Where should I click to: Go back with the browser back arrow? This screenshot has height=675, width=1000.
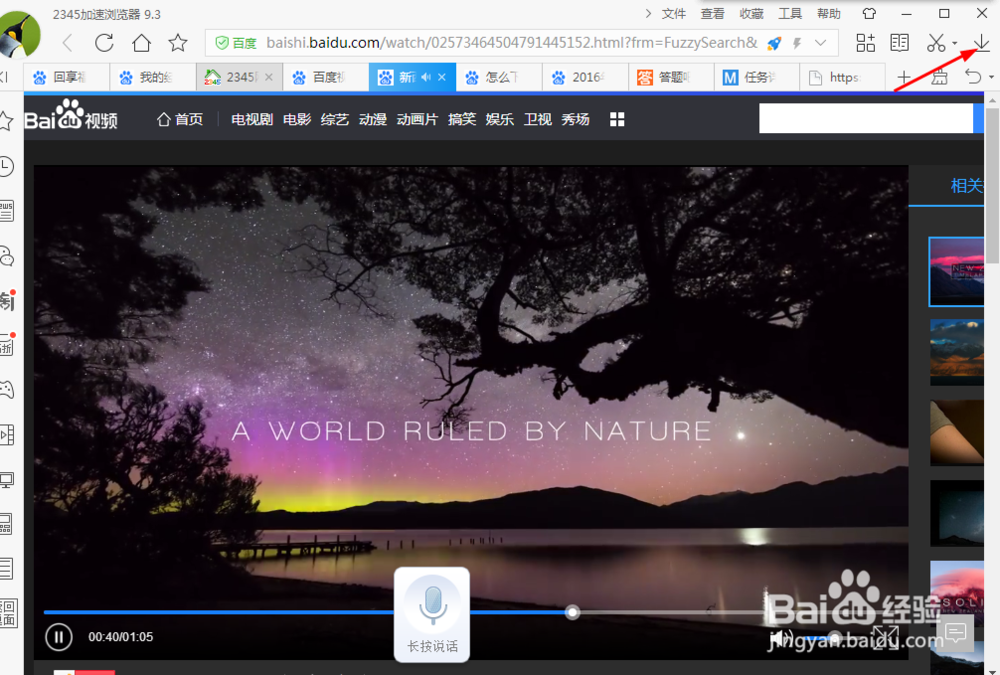68,43
